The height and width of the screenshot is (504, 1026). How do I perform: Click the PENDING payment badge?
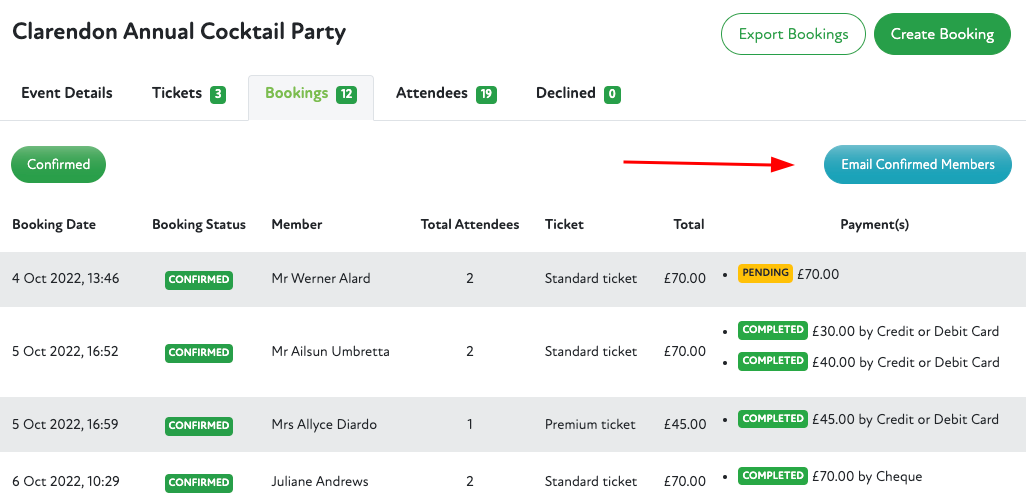(x=765, y=273)
